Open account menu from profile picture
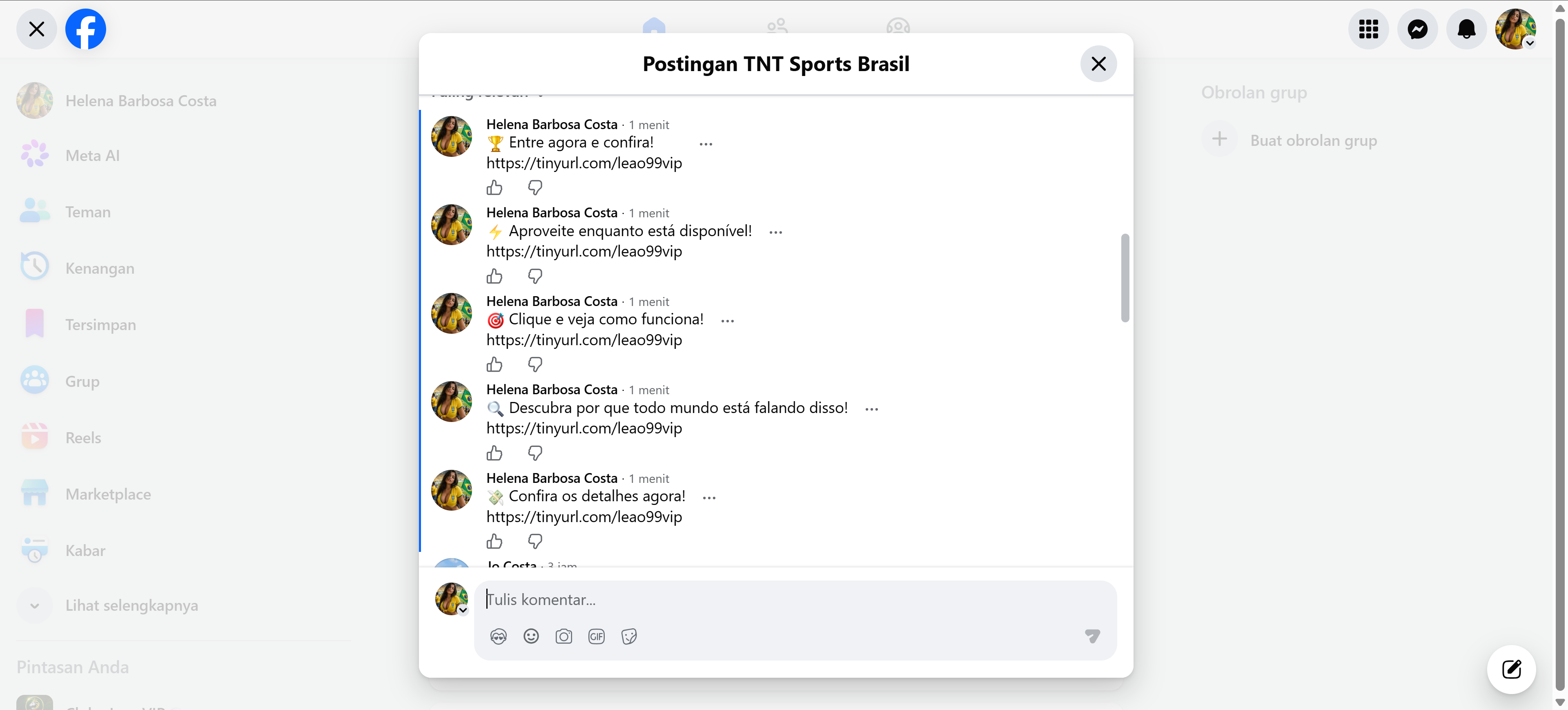1568x710 pixels. (1515, 29)
